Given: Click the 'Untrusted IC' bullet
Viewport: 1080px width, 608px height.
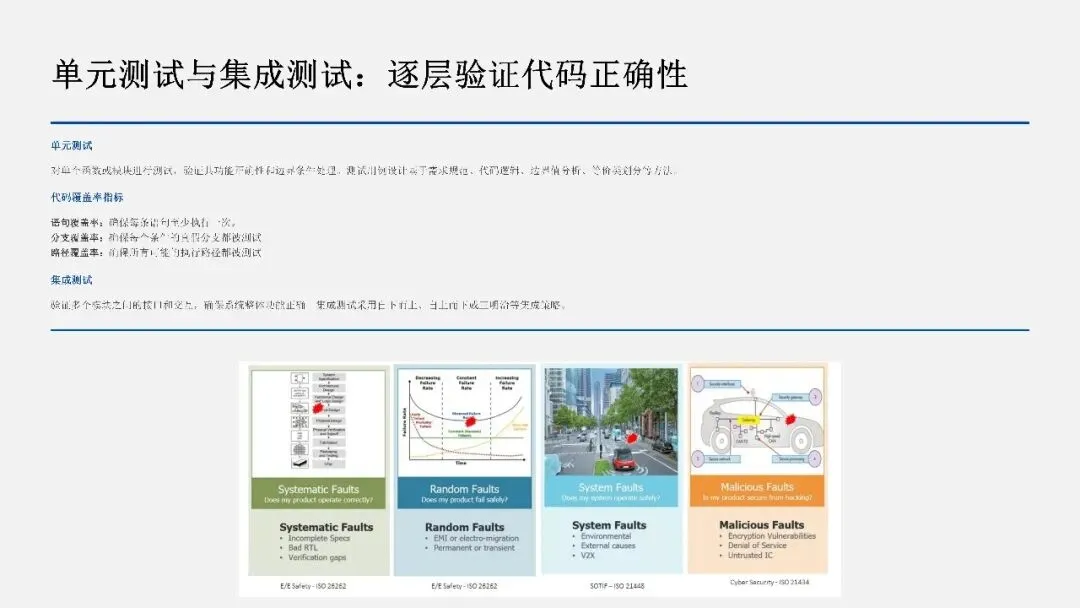Looking at the screenshot, I should 750,555.
